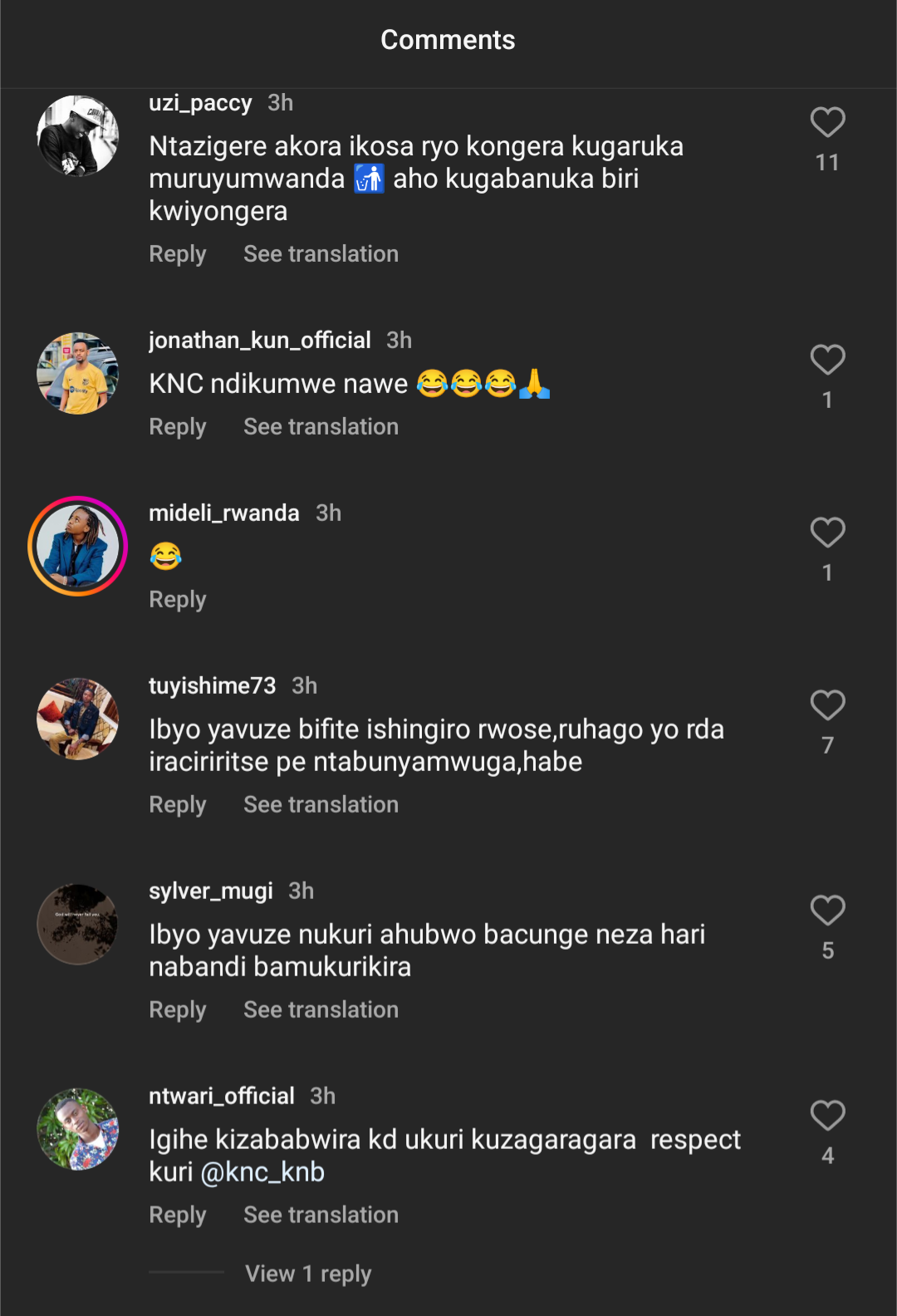Screen dimensions: 897x1316
Task: Like uzi_paccy's comment with the heart
Action: (x=827, y=123)
